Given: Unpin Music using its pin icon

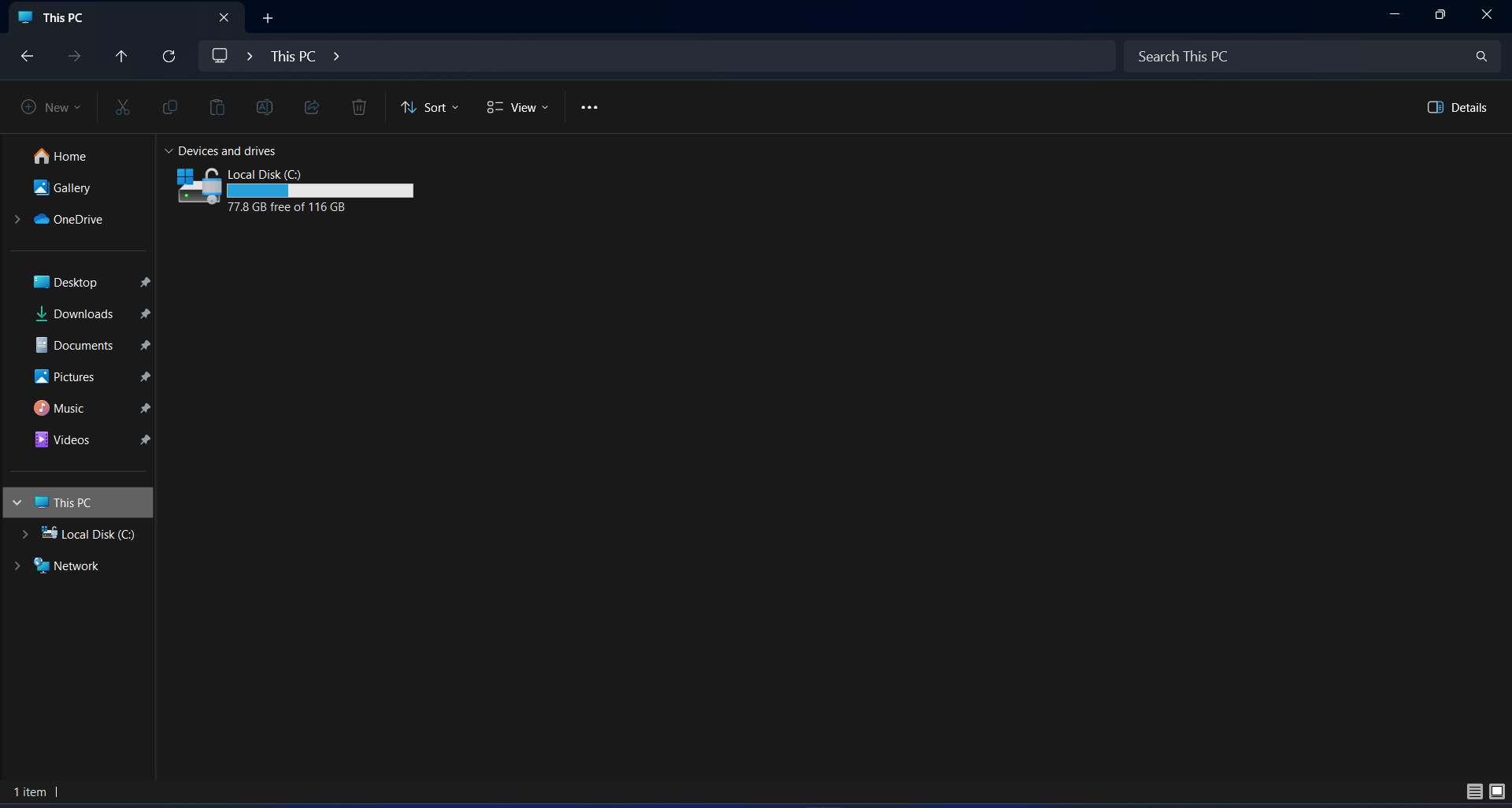Looking at the screenshot, I should (145, 408).
